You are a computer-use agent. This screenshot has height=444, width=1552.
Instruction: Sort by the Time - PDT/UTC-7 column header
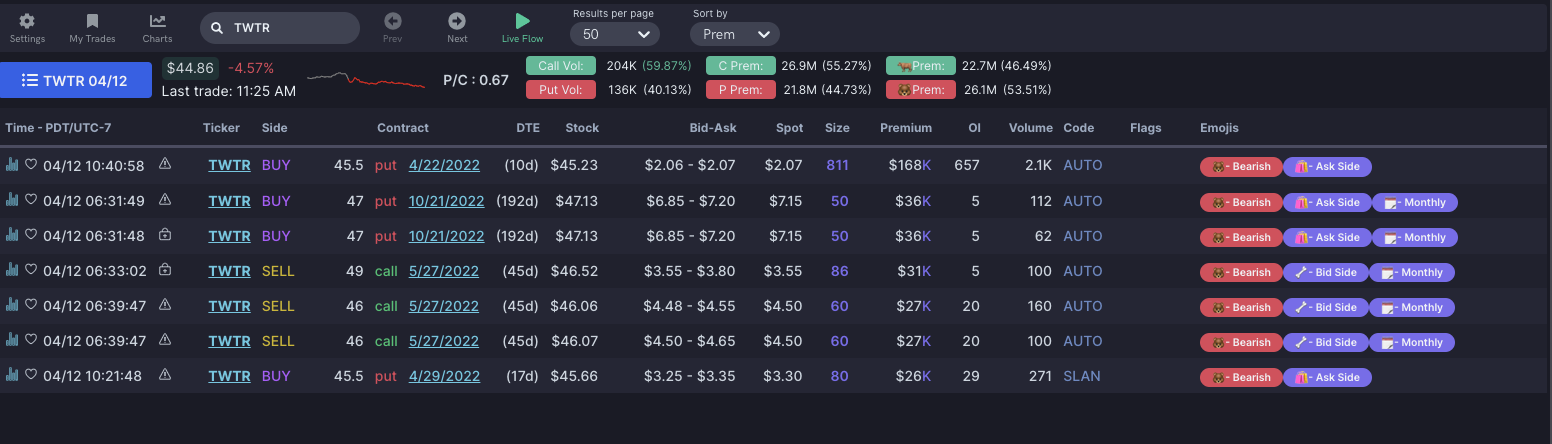pos(58,128)
